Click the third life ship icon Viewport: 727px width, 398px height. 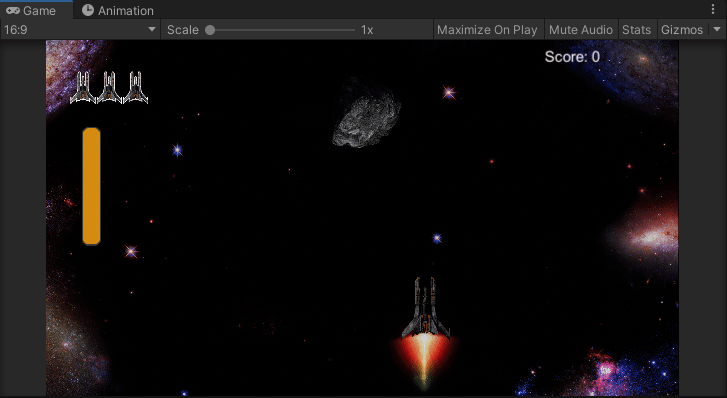(135, 87)
